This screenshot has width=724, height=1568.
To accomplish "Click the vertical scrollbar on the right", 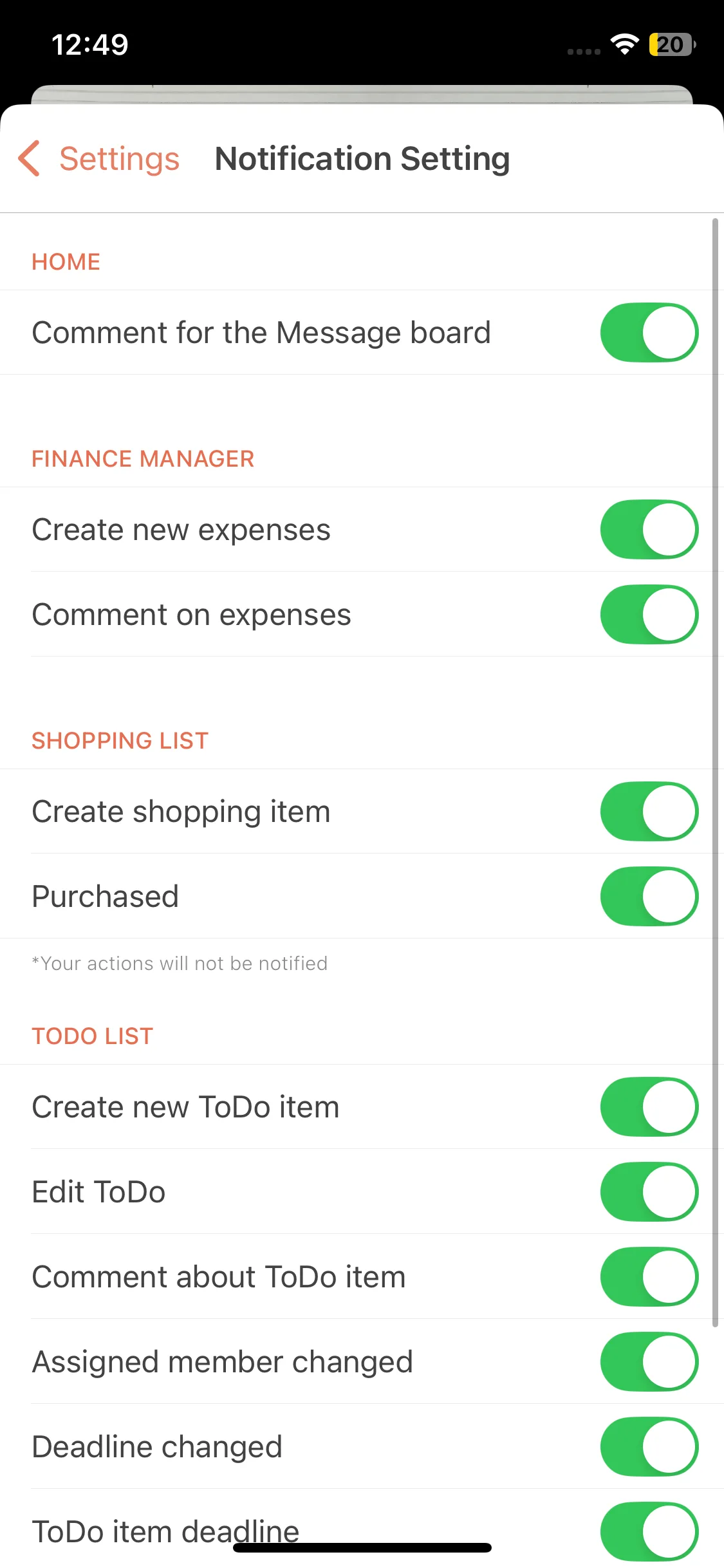I will pos(715,772).
